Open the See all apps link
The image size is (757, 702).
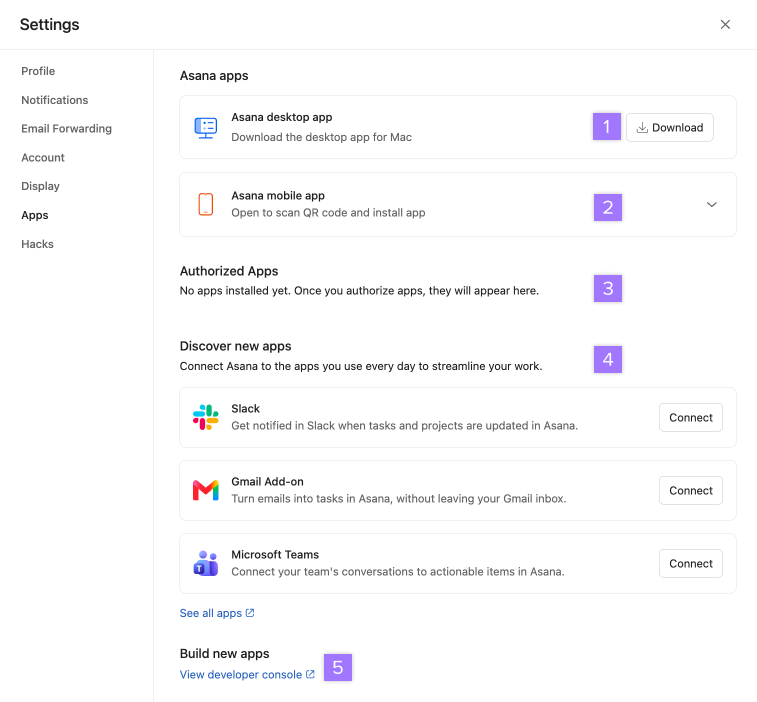point(217,613)
